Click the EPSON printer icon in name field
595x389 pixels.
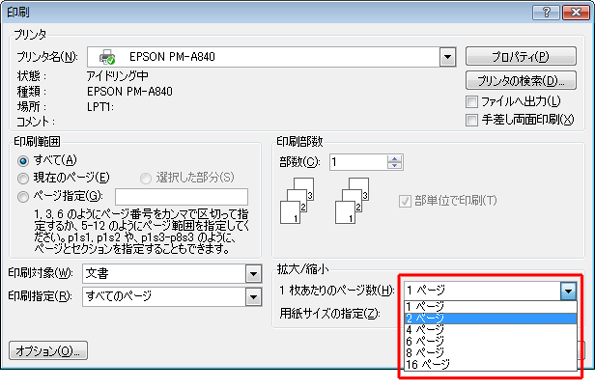pyautogui.click(x=107, y=57)
